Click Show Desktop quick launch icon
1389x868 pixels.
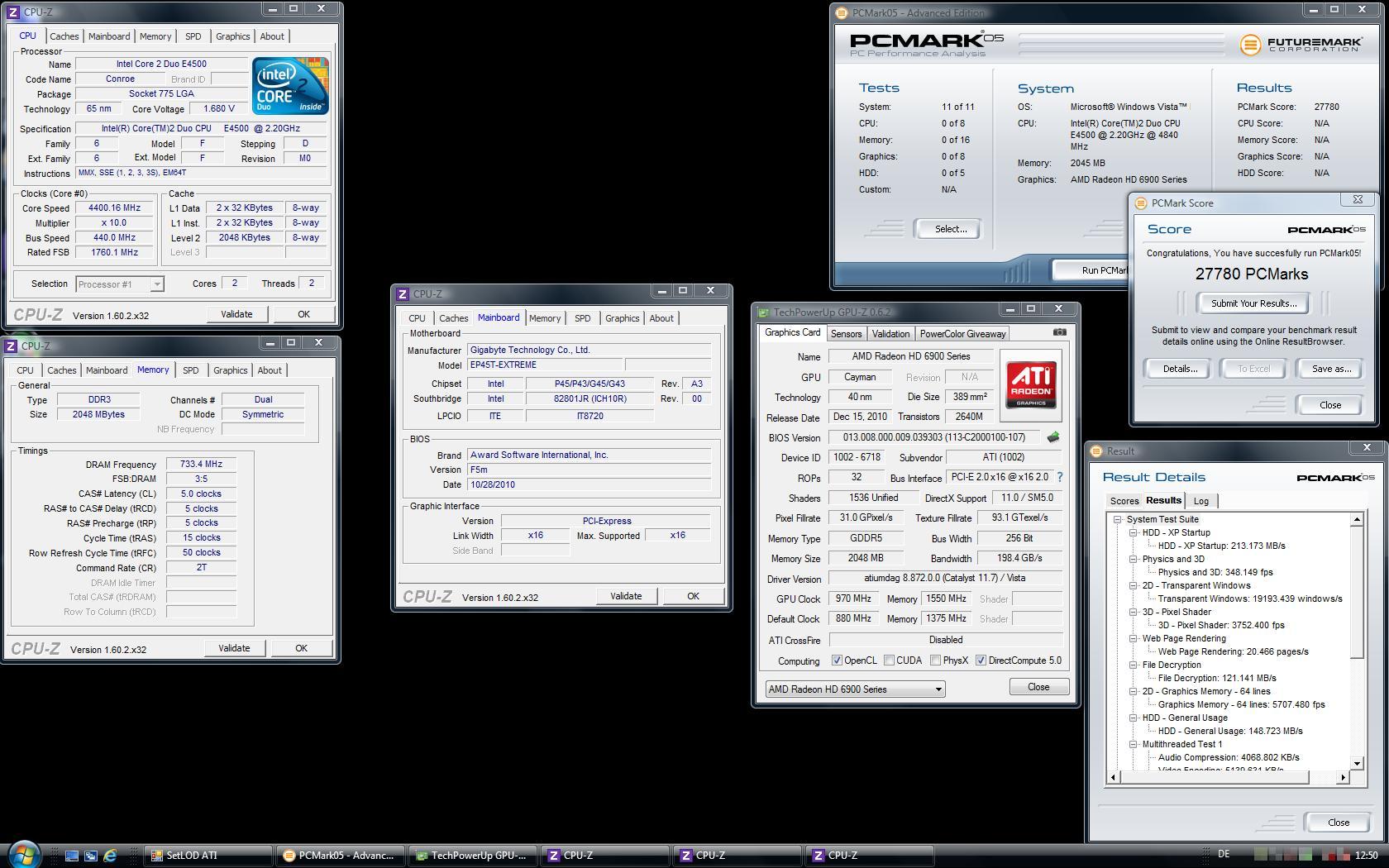72,856
